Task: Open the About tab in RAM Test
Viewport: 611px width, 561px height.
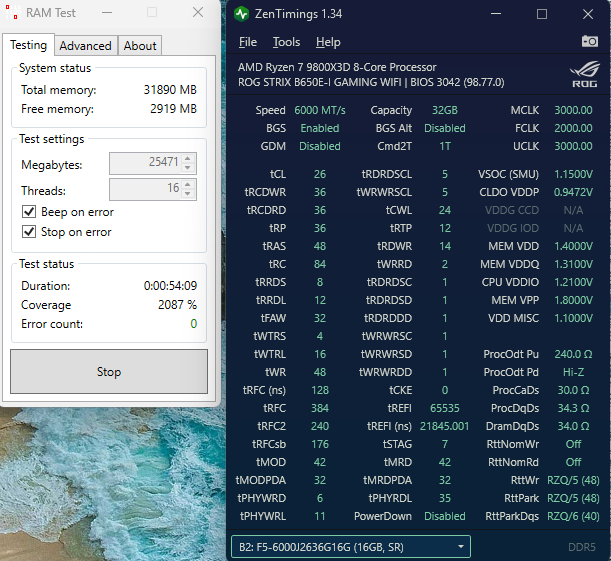Action: [x=140, y=46]
